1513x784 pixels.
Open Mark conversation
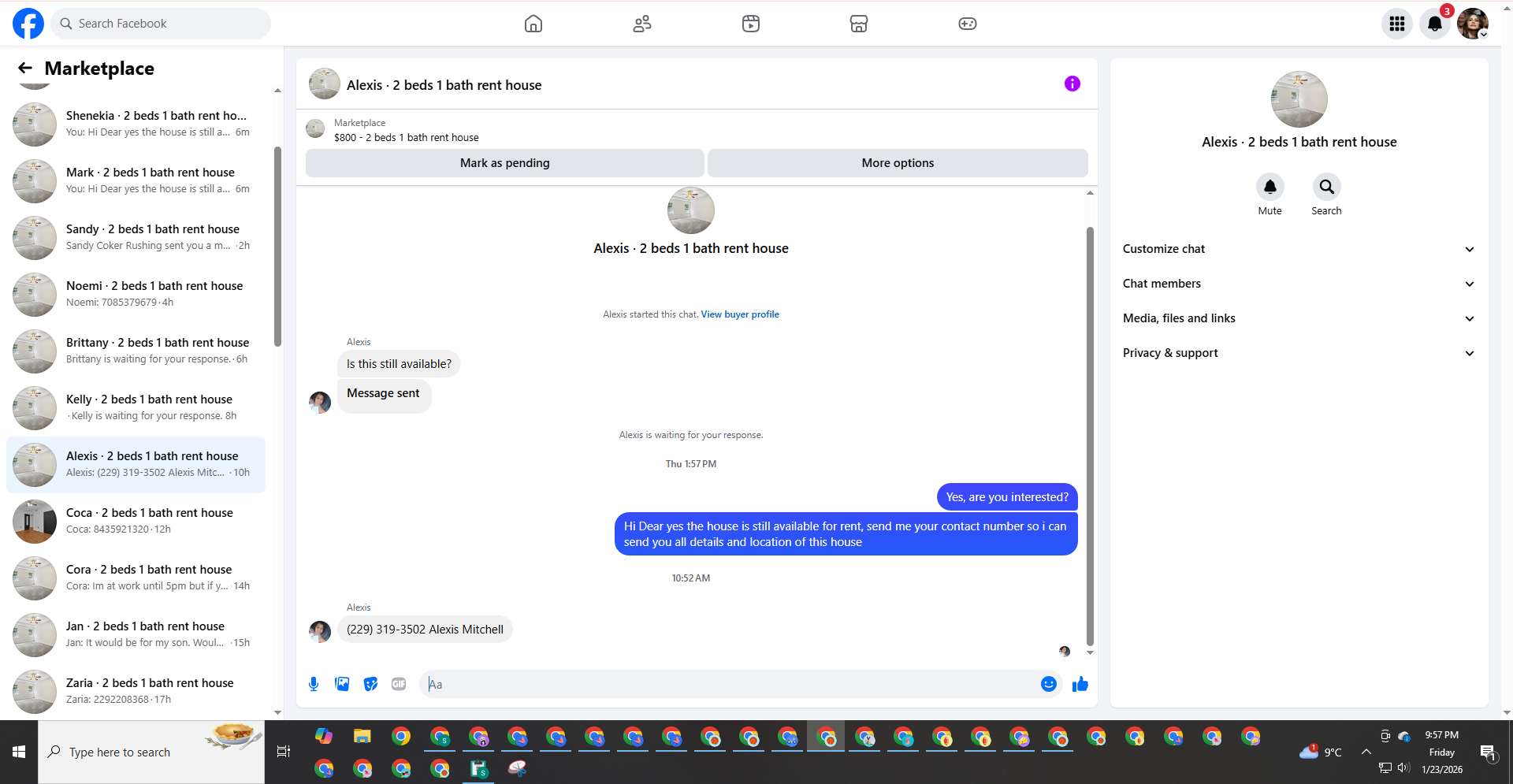[136, 181]
